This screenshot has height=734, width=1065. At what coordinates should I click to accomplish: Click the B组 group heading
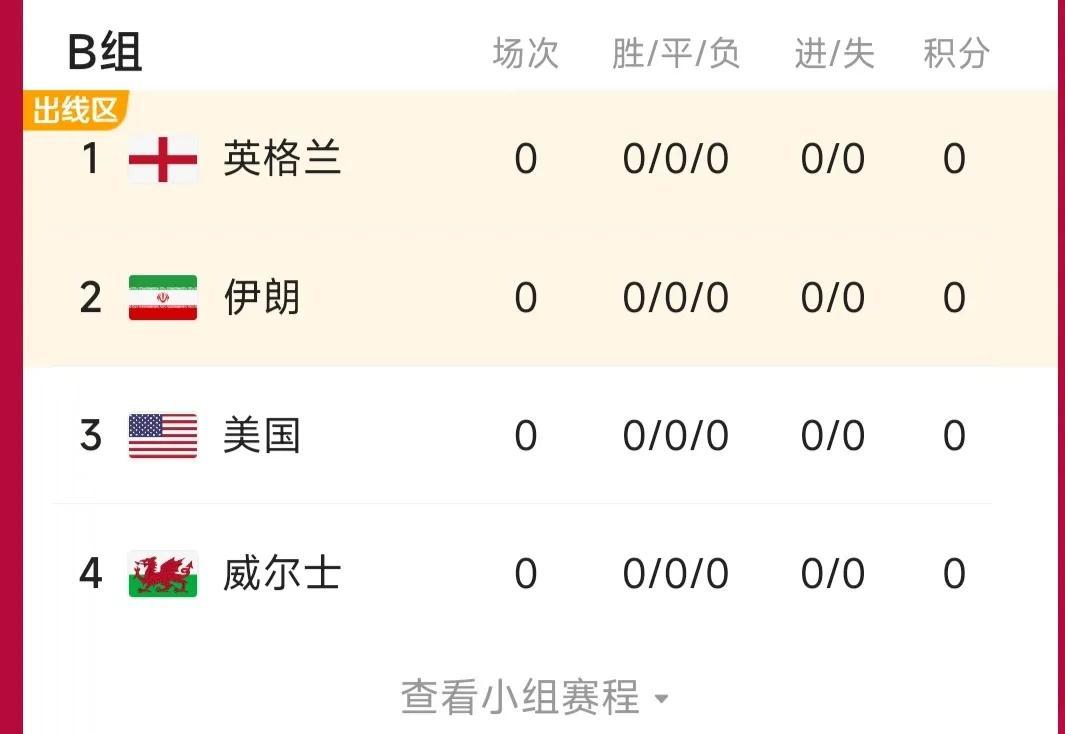pyautogui.click(x=105, y=52)
